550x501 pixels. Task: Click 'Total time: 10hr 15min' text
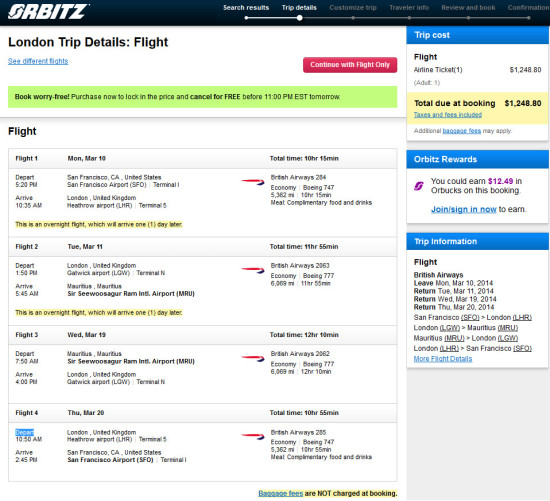click(x=304, y=159)
